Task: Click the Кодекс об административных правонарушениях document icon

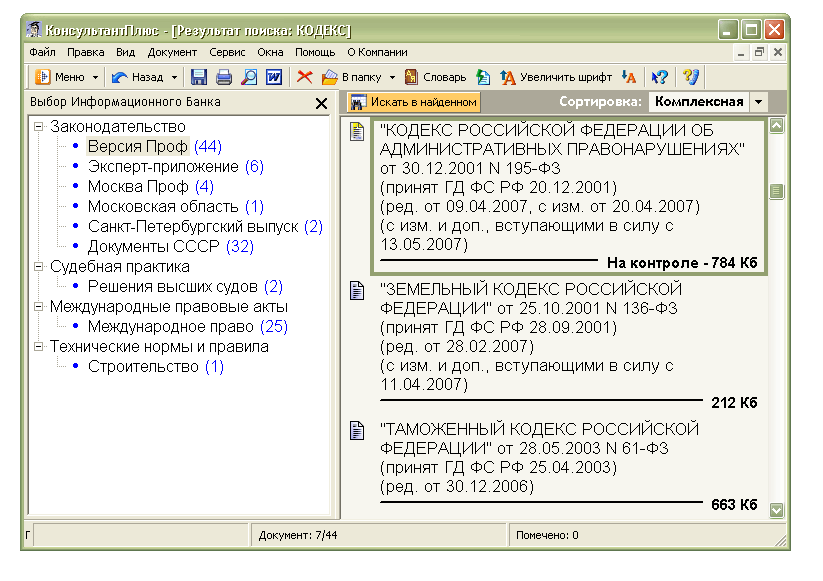Action: 357,132
